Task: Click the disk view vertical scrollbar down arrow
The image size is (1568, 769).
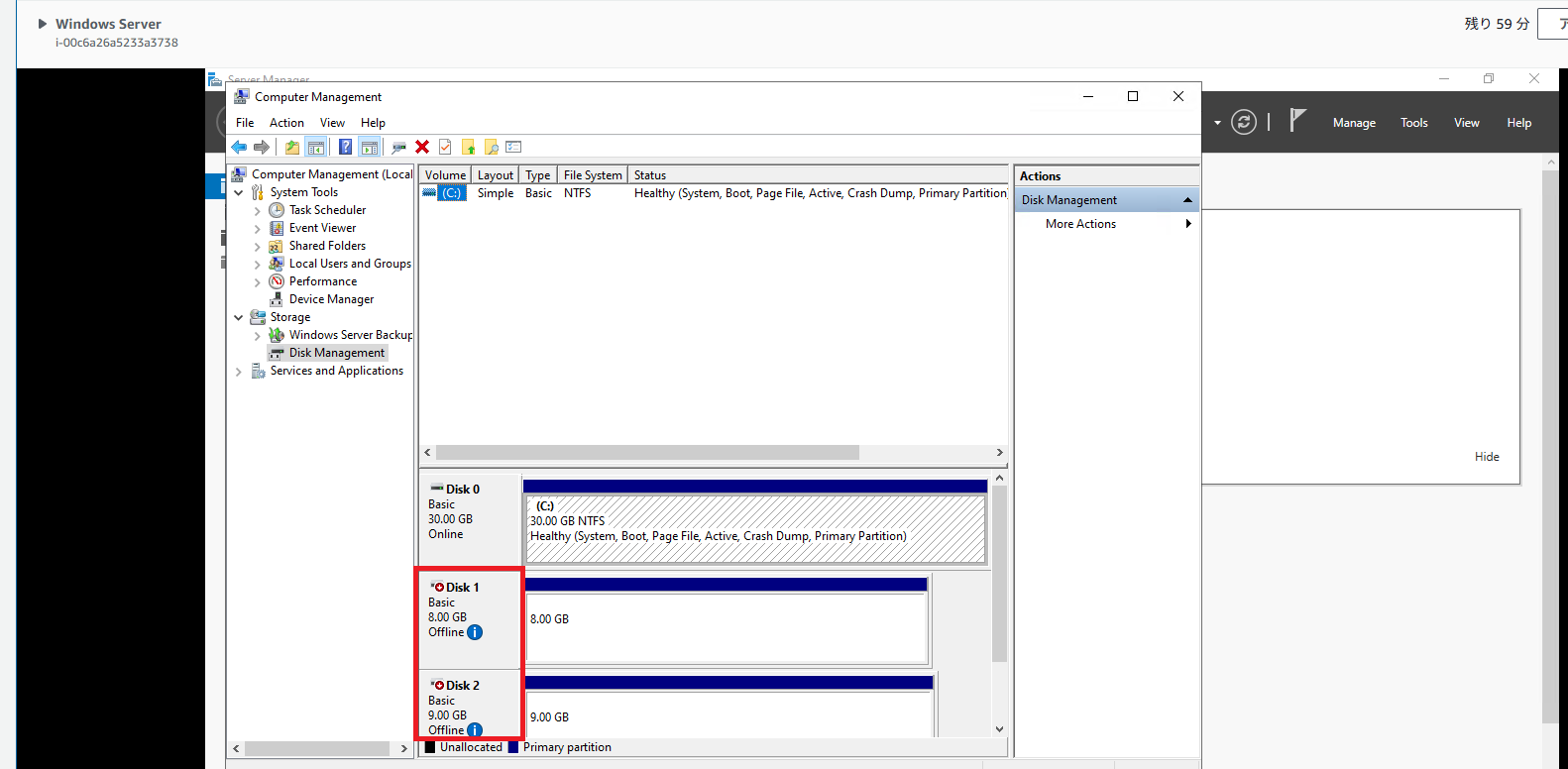Action: click(999, 729)
